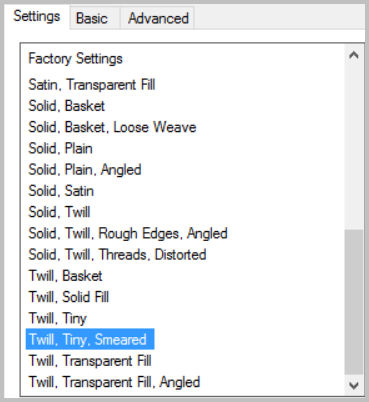Image resolution: width=369 pixels, height=402 pixels.
Task: Pick the Solid, Plain preset
Action: [x=60, y=148]
